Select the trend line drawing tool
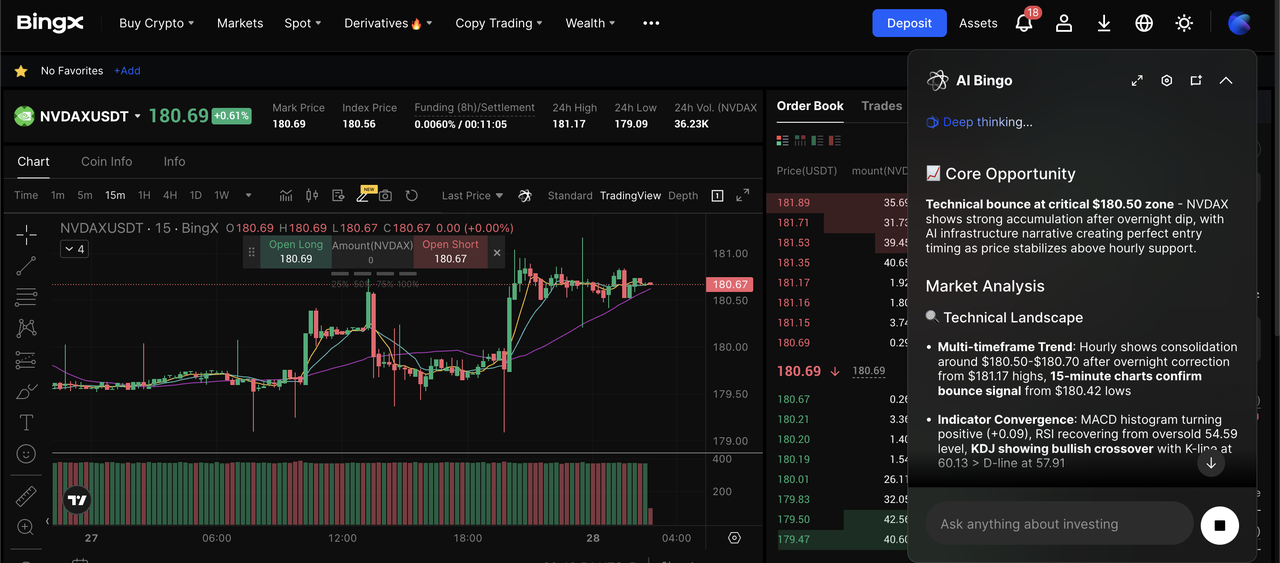Screen dimensions: 1280x563 26,265
